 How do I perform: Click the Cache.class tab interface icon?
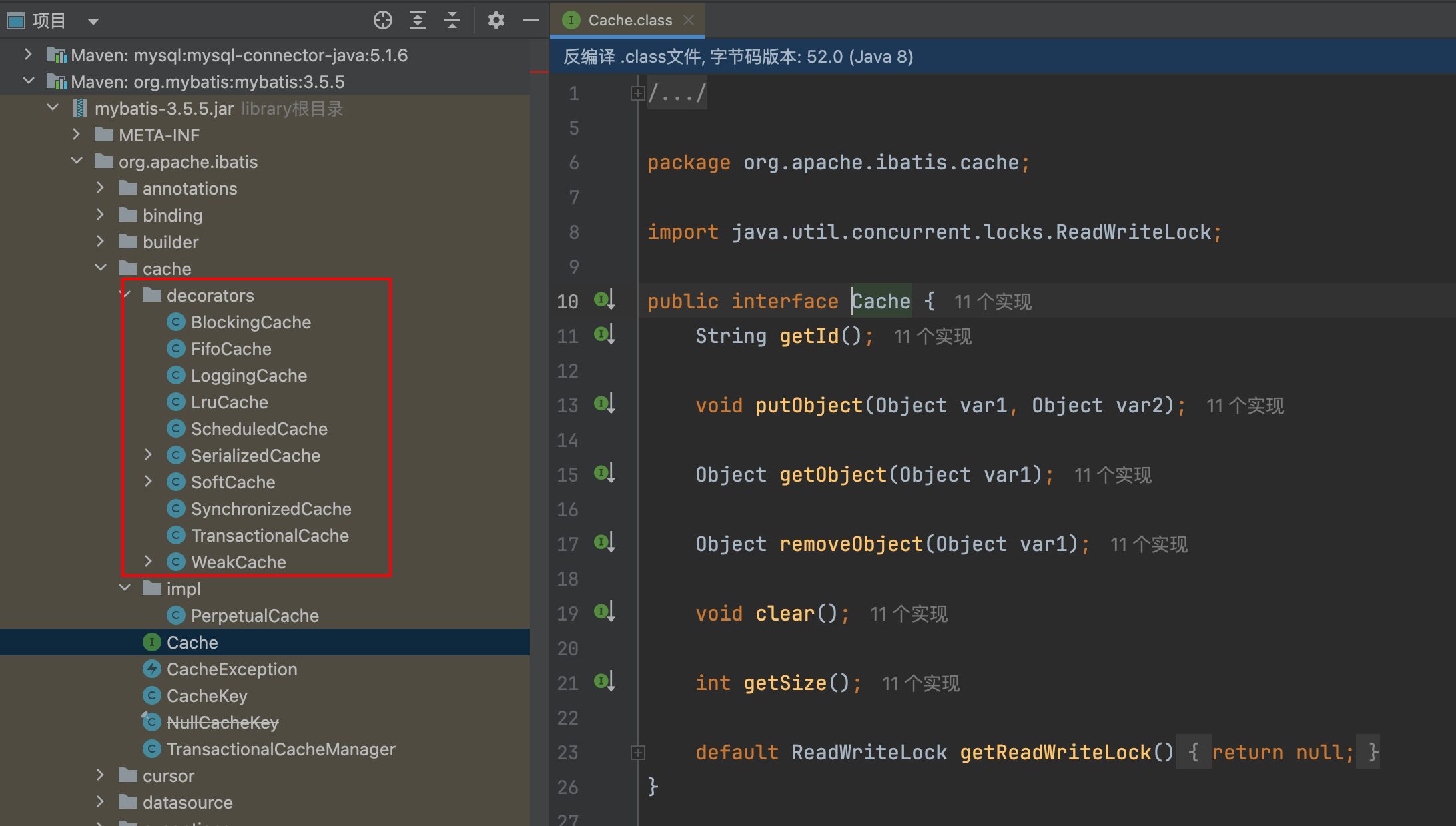[x=571, y=20]
